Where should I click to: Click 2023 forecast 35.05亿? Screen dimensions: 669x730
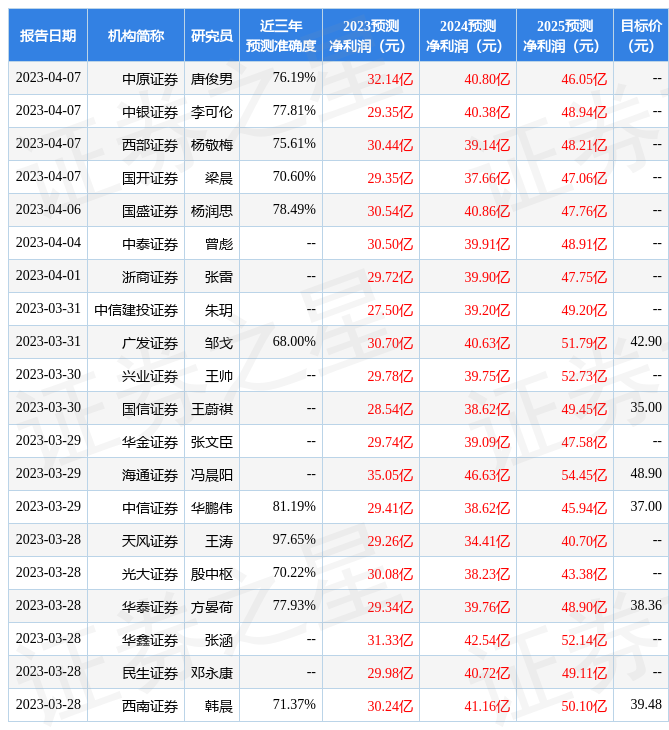390,475
